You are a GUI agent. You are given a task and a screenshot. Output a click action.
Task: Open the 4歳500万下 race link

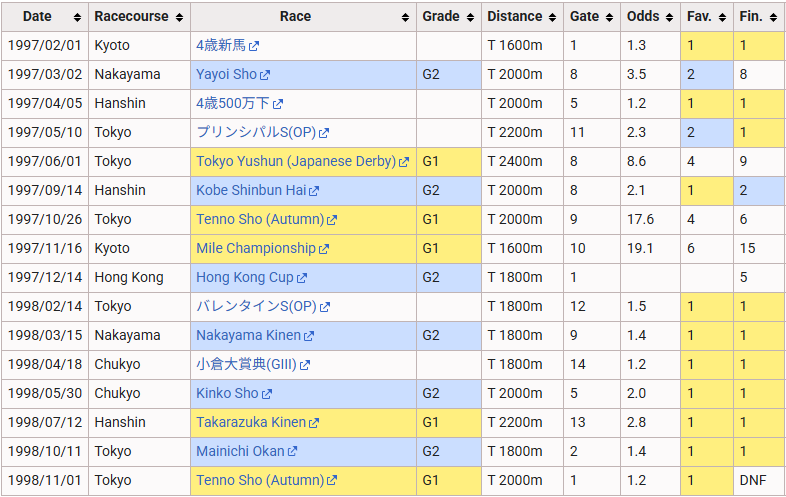(x=233, y=103)
